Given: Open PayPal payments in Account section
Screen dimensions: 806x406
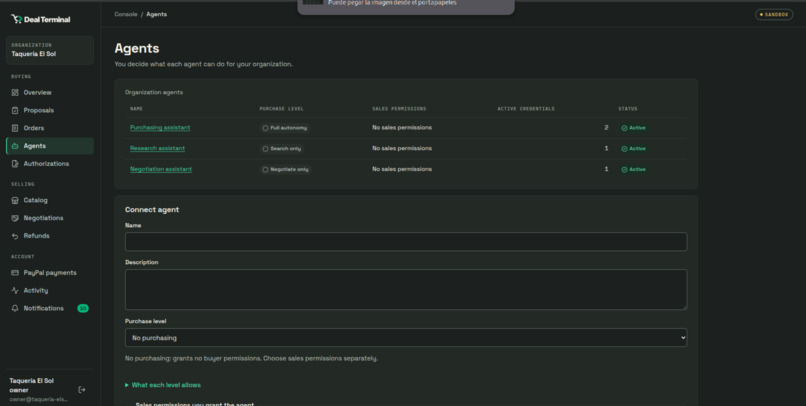Looking at the screenshot, I should click(x=50, y=273).
